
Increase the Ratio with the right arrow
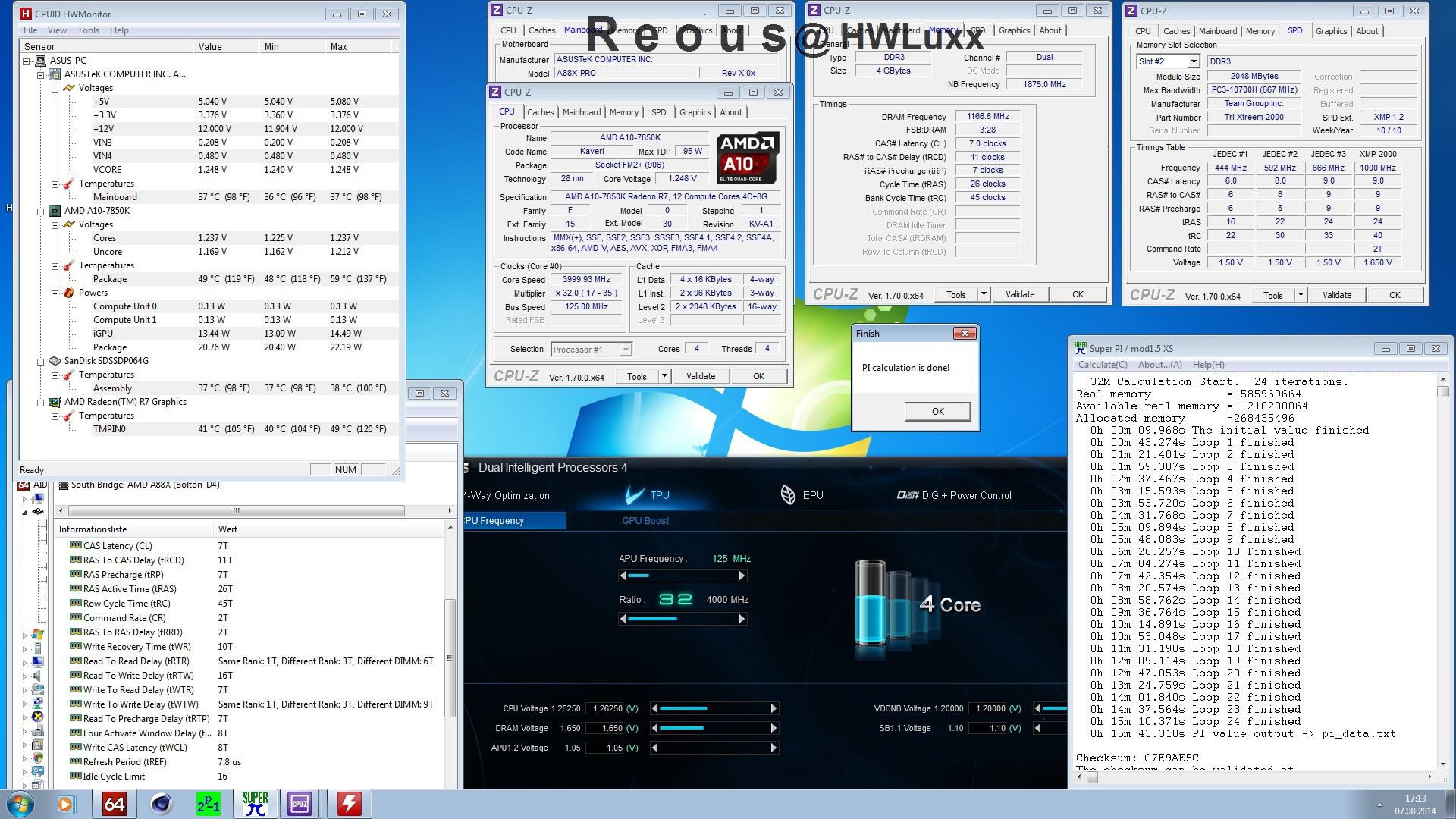tap(742, 619)
